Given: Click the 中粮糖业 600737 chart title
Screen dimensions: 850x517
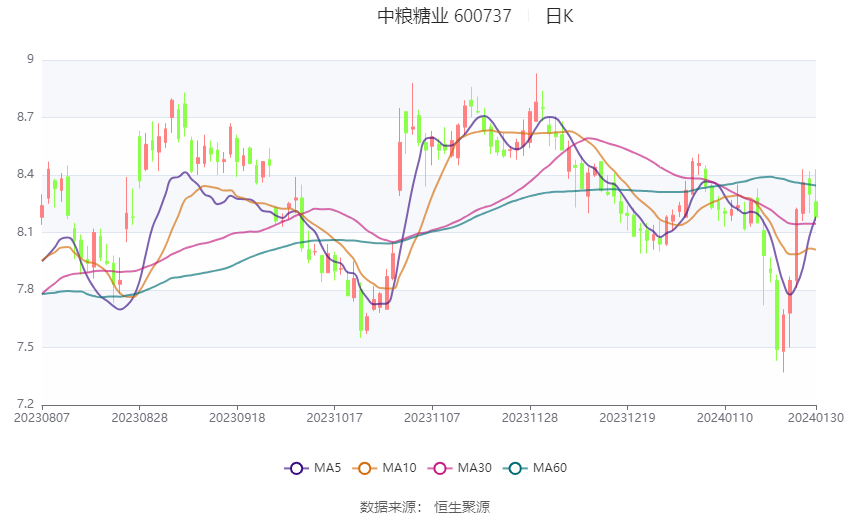Looking at the screenshot, I should tap(444, 16).
